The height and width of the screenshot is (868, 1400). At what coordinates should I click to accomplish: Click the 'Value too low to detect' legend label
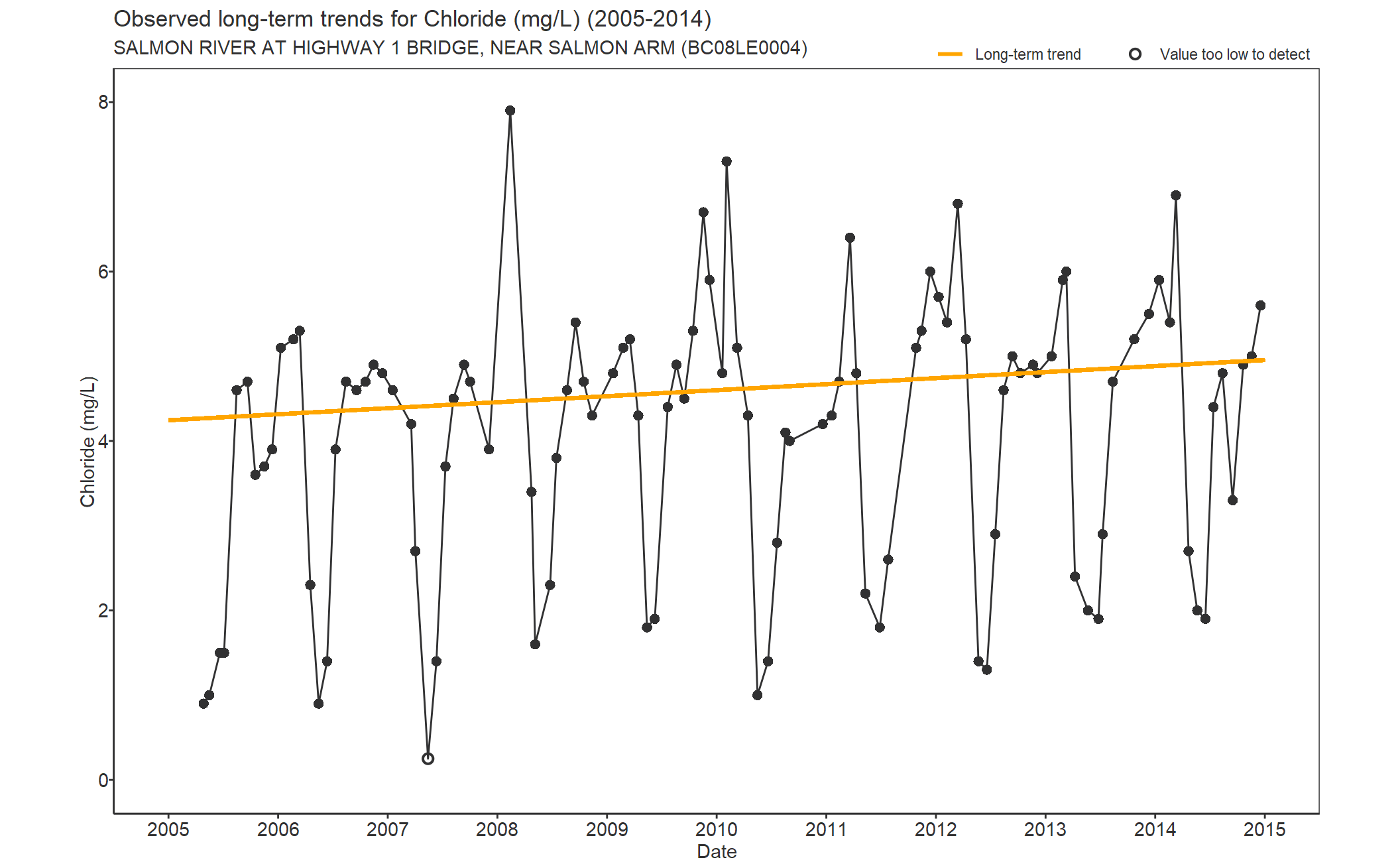[x=1234, y=54]
